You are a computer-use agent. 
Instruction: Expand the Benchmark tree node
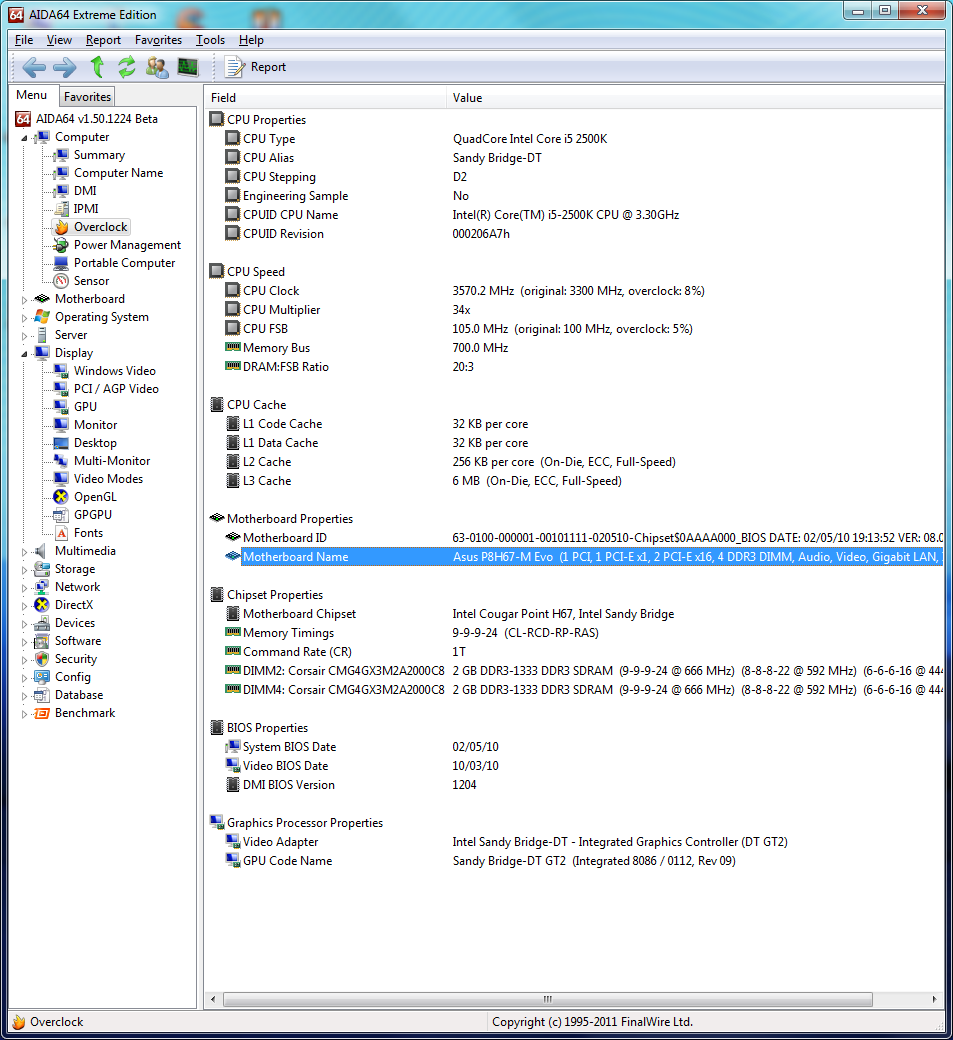[25, 714]
